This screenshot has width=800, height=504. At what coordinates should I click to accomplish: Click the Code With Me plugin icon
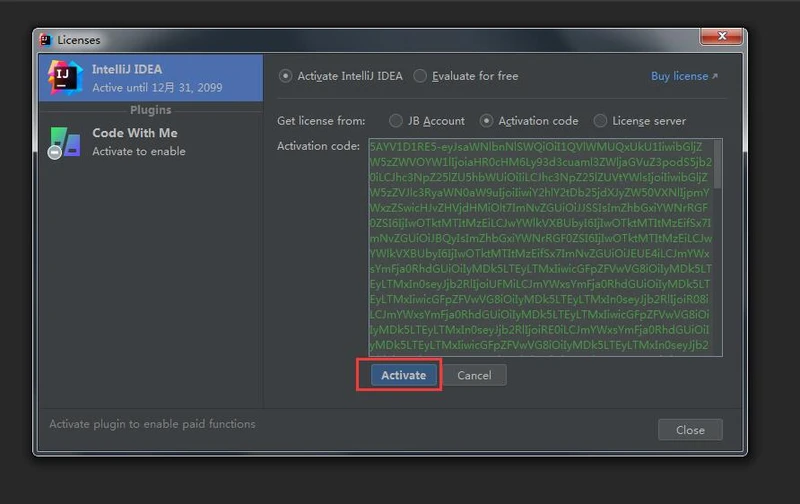tap(64, 141)
